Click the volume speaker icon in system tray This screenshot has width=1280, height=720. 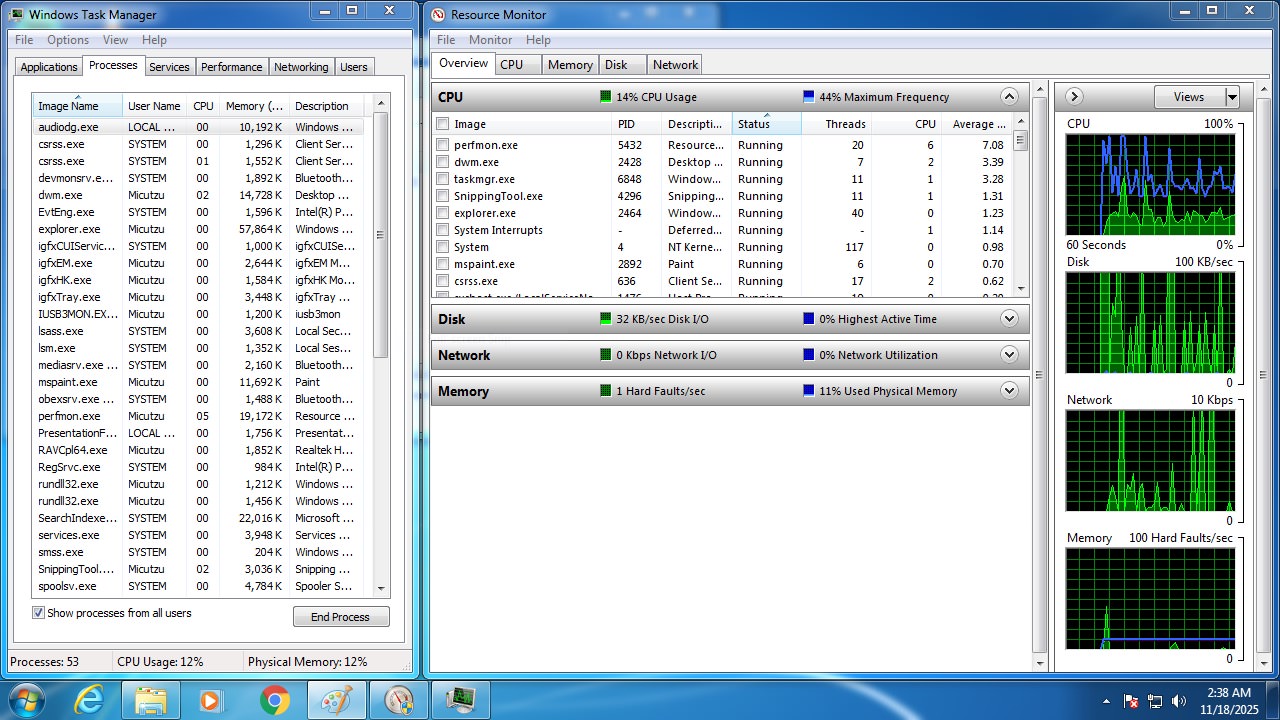point(1178,701)
